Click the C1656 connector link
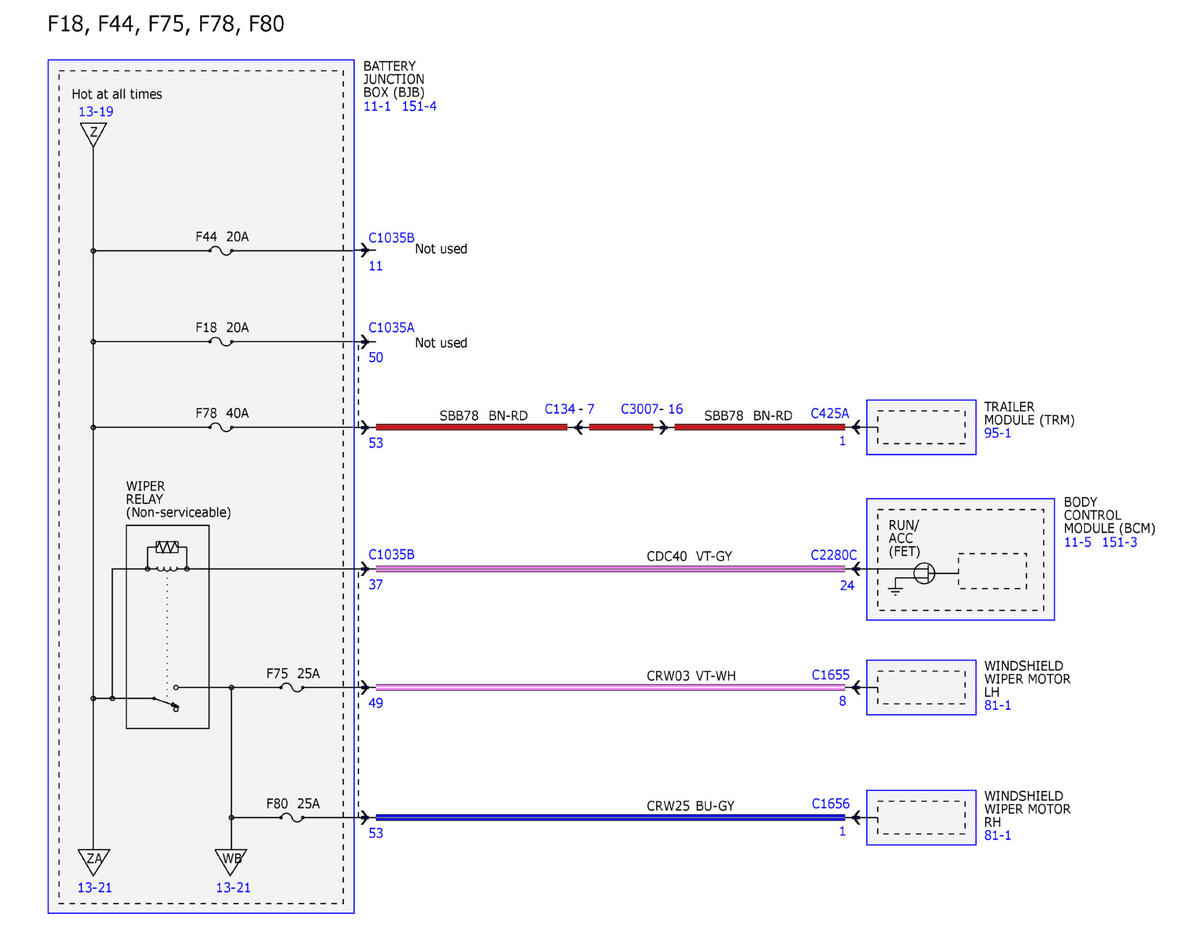This screenshot has width=1200, height=927. [830, 802]
